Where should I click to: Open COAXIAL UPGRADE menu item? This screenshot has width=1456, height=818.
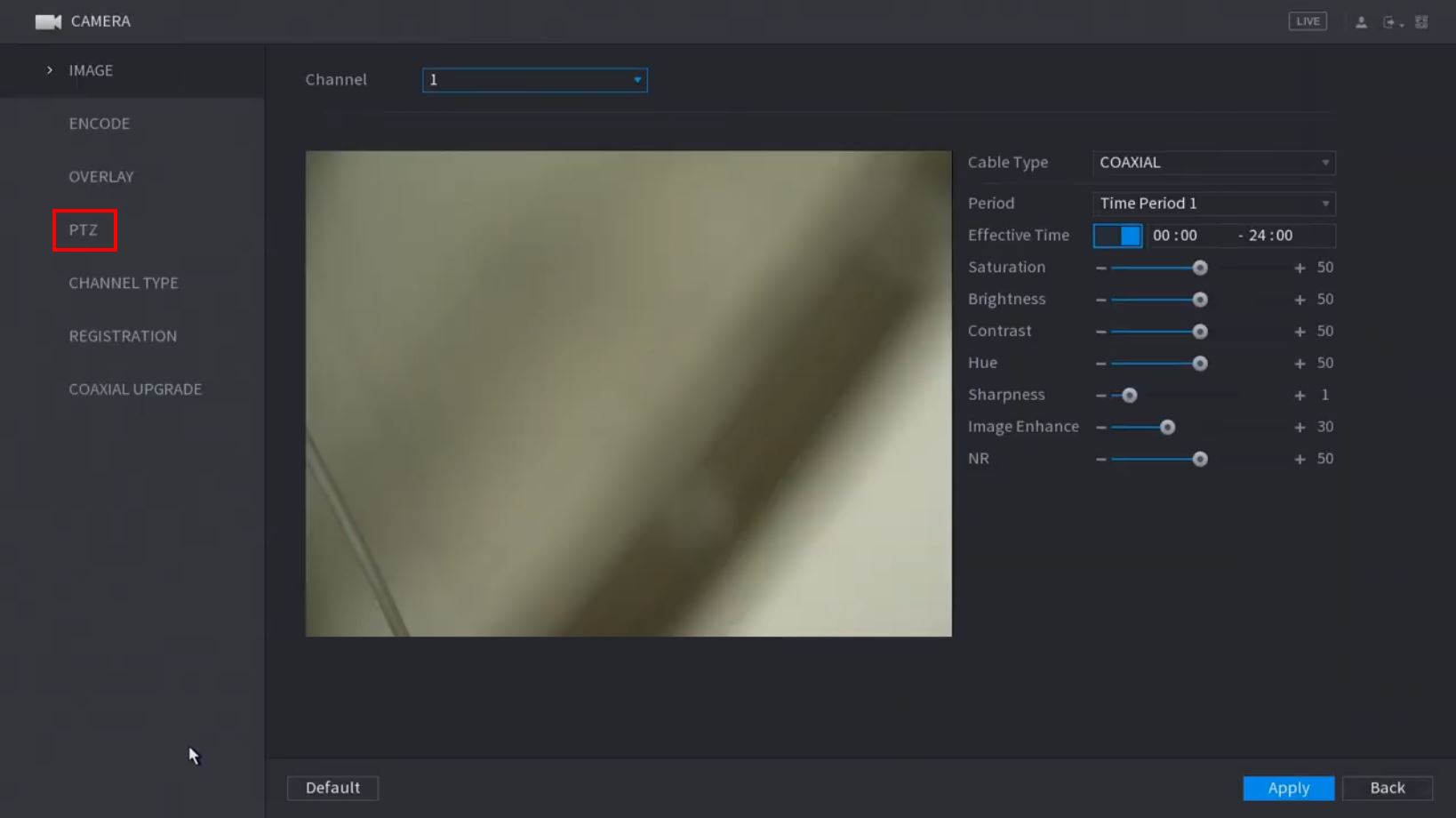pos(135,389)
